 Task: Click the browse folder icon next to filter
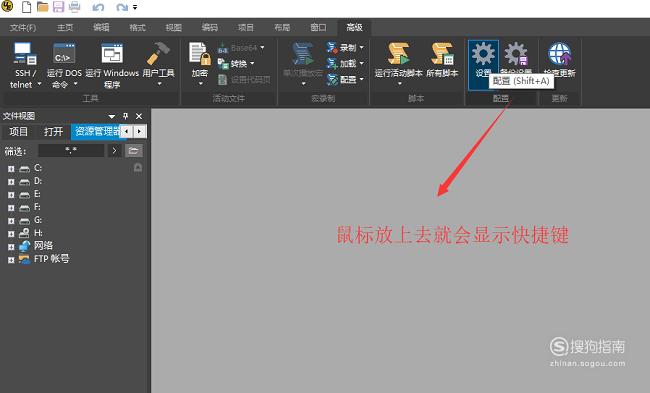click(x=133, y=150)
